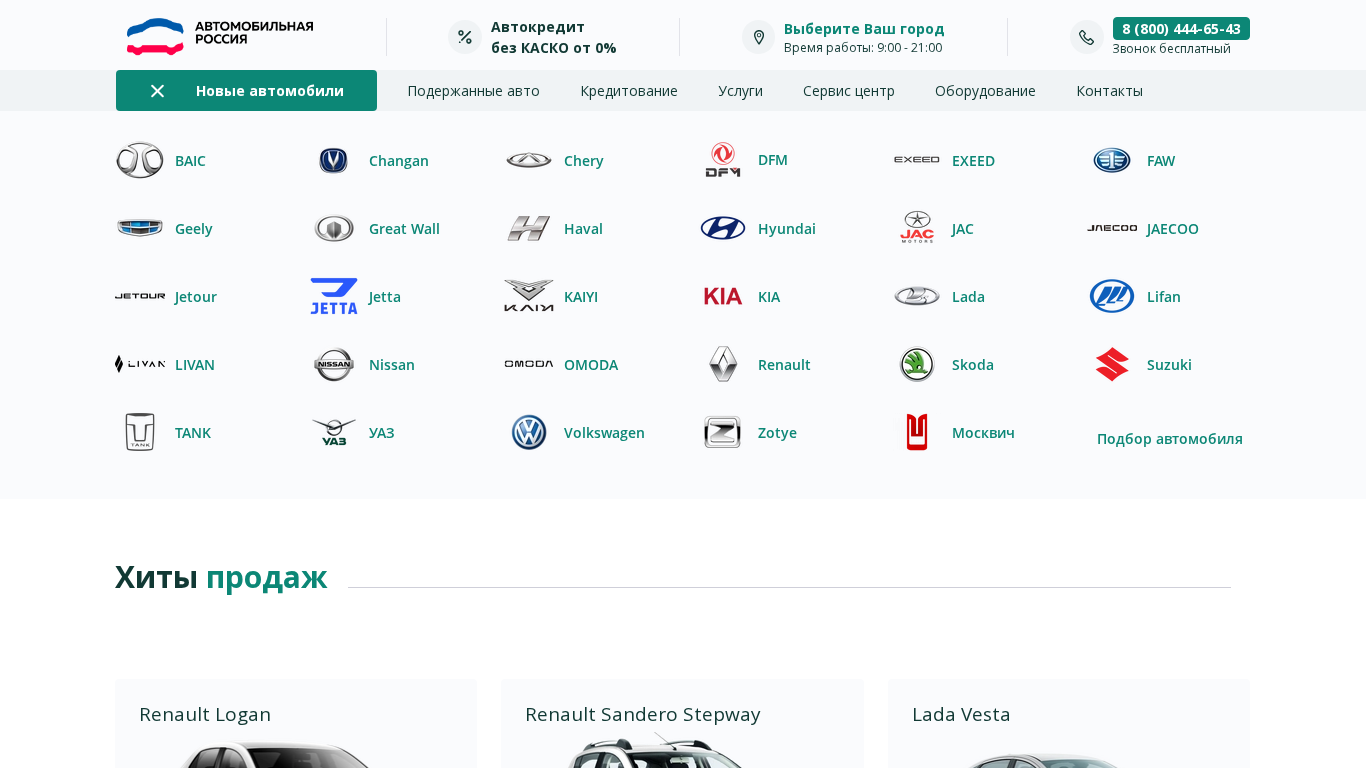
Task: Click the Great Wall brand logo icon
Action: [x=334, y=228]
